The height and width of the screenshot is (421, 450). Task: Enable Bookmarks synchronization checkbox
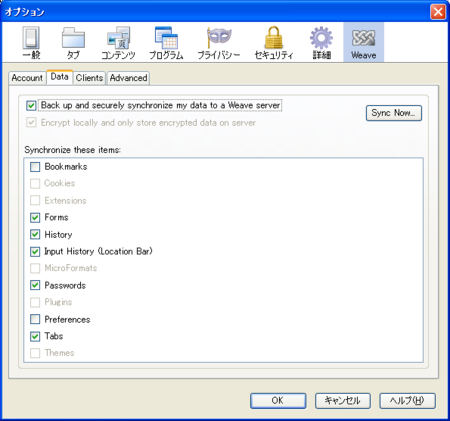pos(35,167)
